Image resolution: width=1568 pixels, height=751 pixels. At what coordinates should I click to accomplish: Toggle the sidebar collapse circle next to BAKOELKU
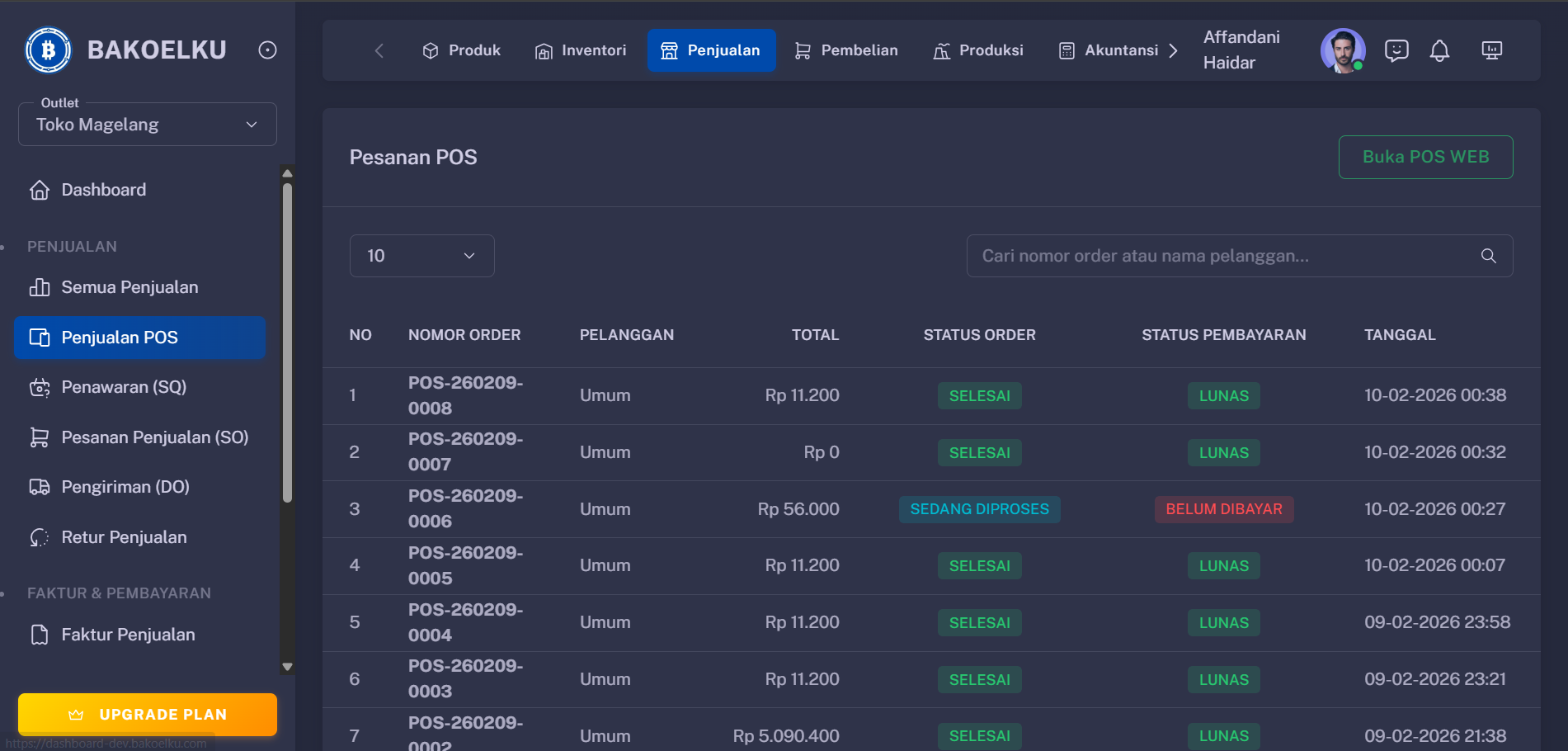(x=266, y=50)
